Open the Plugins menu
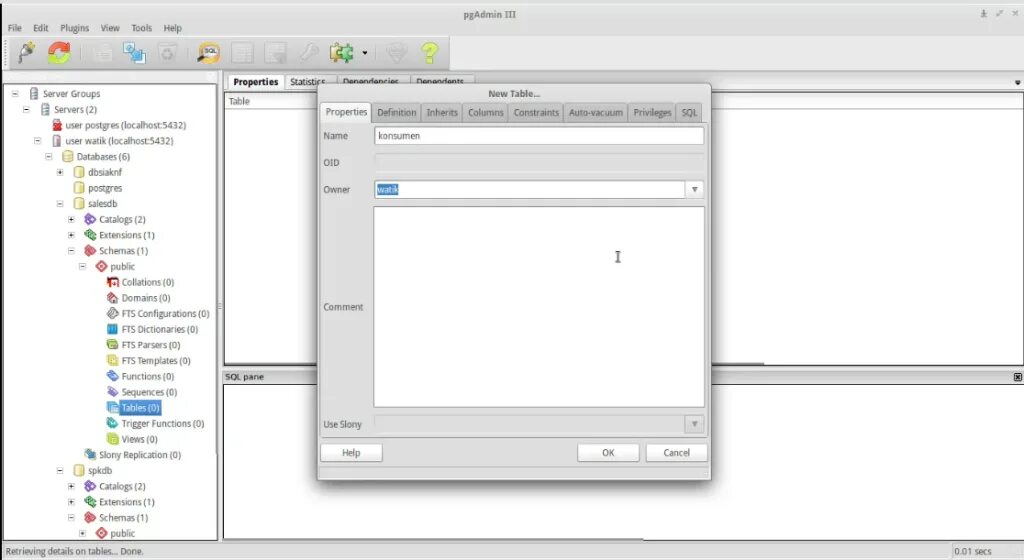Screen dimensions: 1024x560 coord(74,28)
